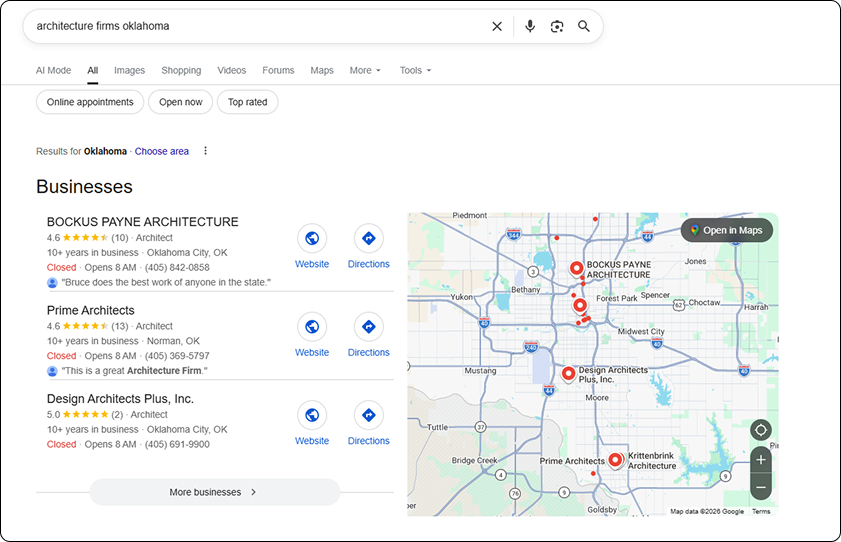Open Website globe icon for Bockus Payne

point(312,238)
